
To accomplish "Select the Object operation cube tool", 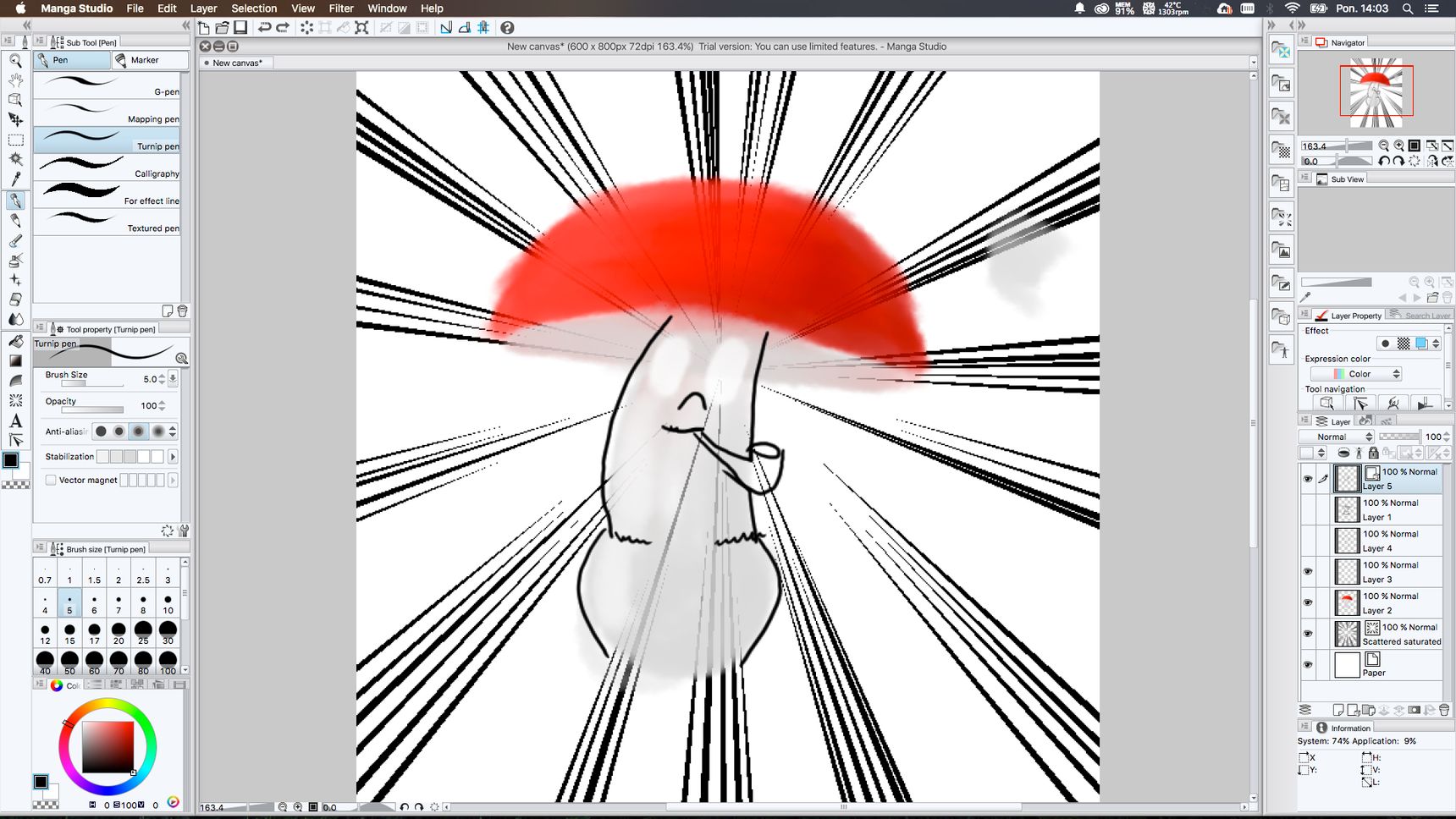I will coord(15,99).
